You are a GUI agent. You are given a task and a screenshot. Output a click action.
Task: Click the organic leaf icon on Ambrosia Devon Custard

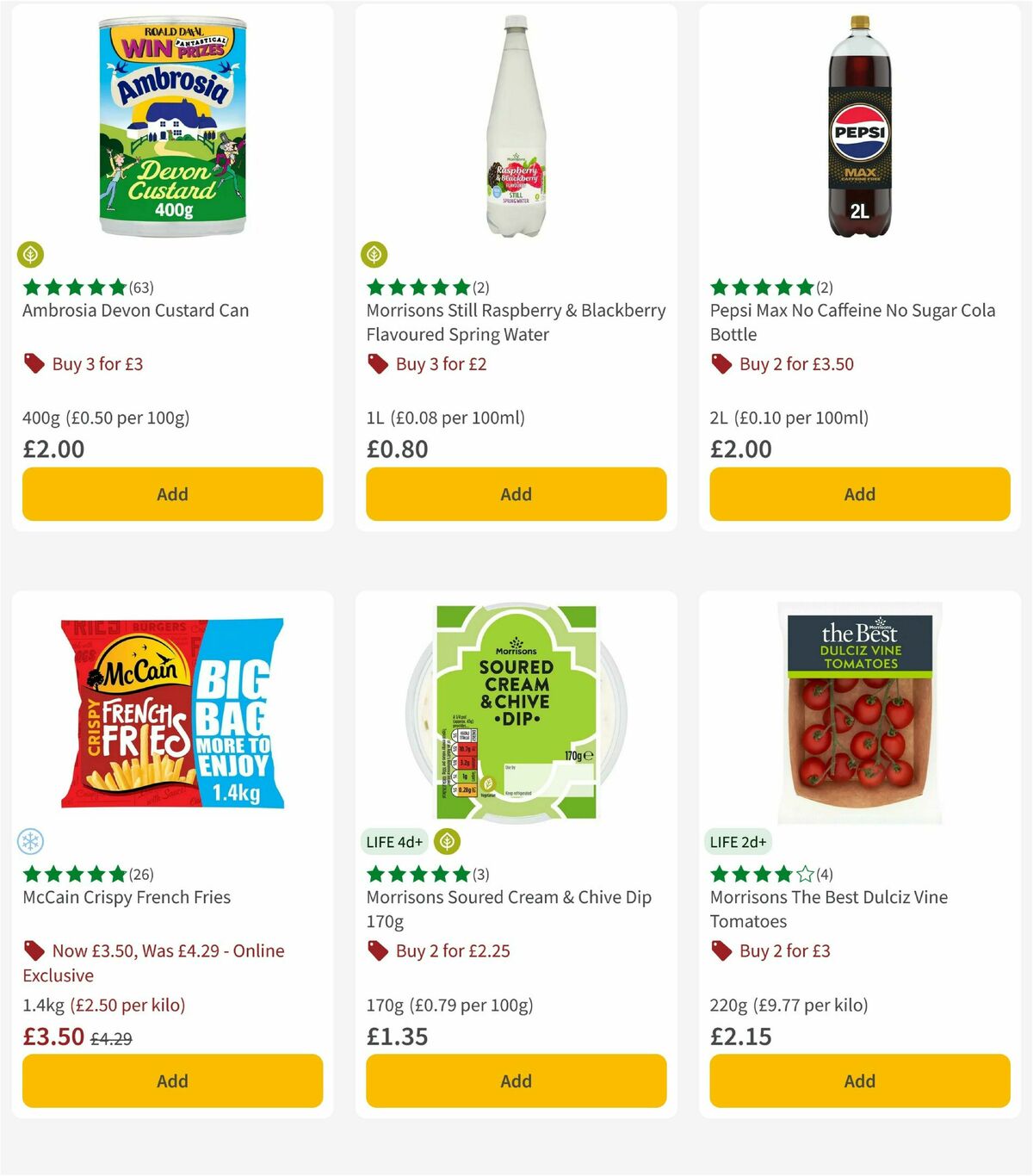pyautogui.click(x=30, y=256)
